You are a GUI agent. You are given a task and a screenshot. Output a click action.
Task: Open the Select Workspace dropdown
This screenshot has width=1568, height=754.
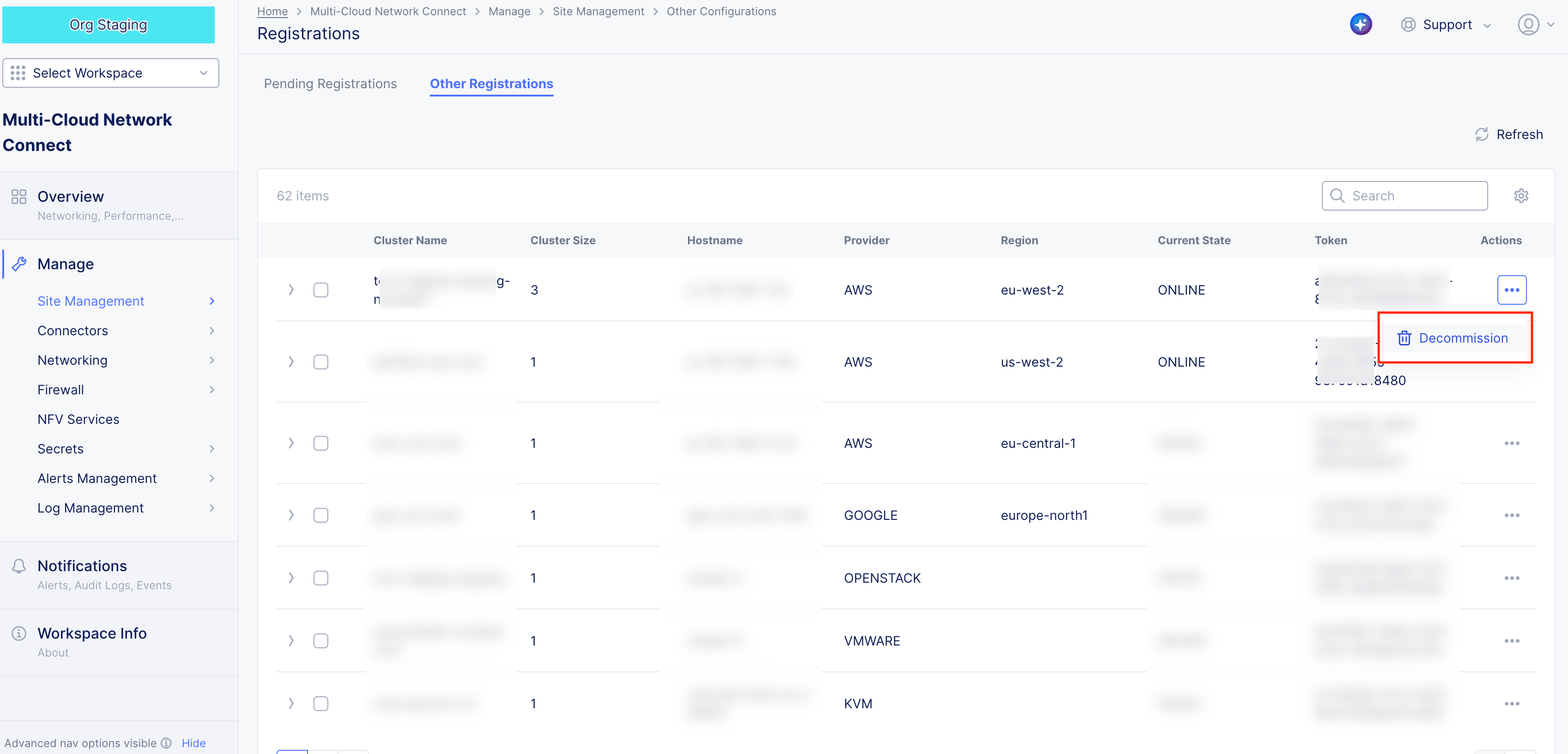(111, 73)
